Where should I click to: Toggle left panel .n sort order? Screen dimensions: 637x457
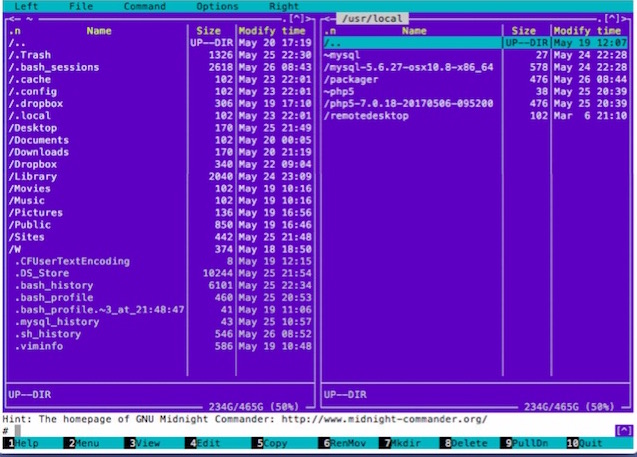(15, 31)
